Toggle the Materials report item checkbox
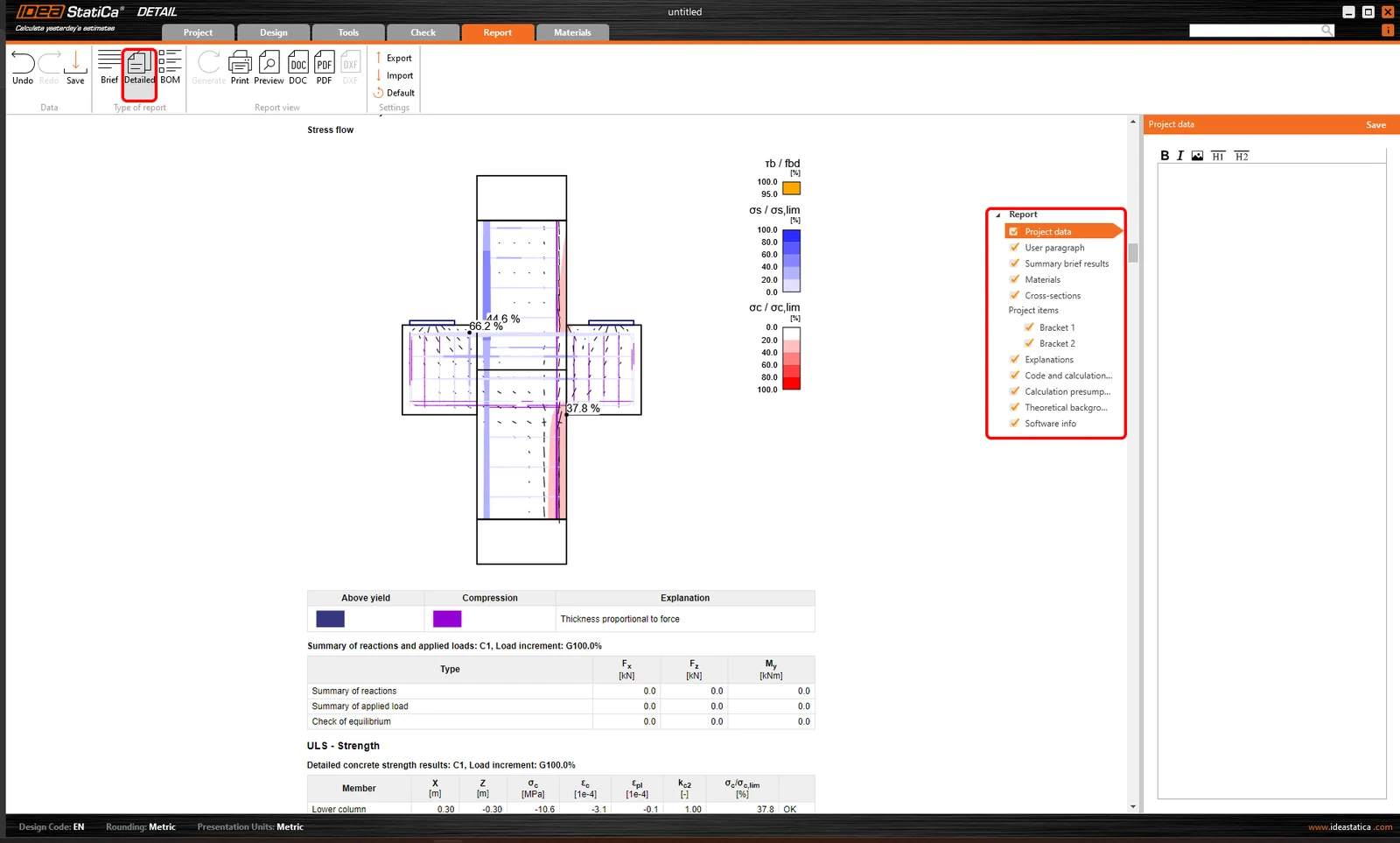Viewport: 1400px width, 843px height. pos(1014,279)
